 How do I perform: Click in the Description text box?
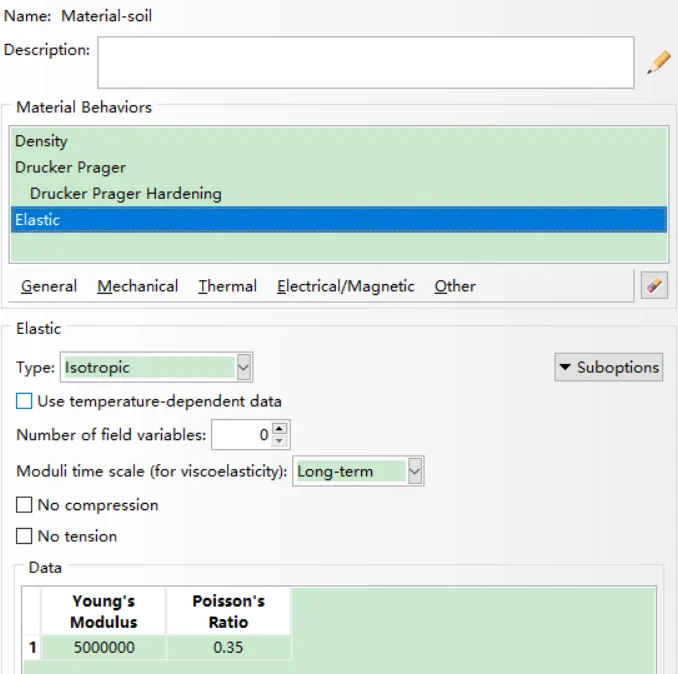click(365, 63)
